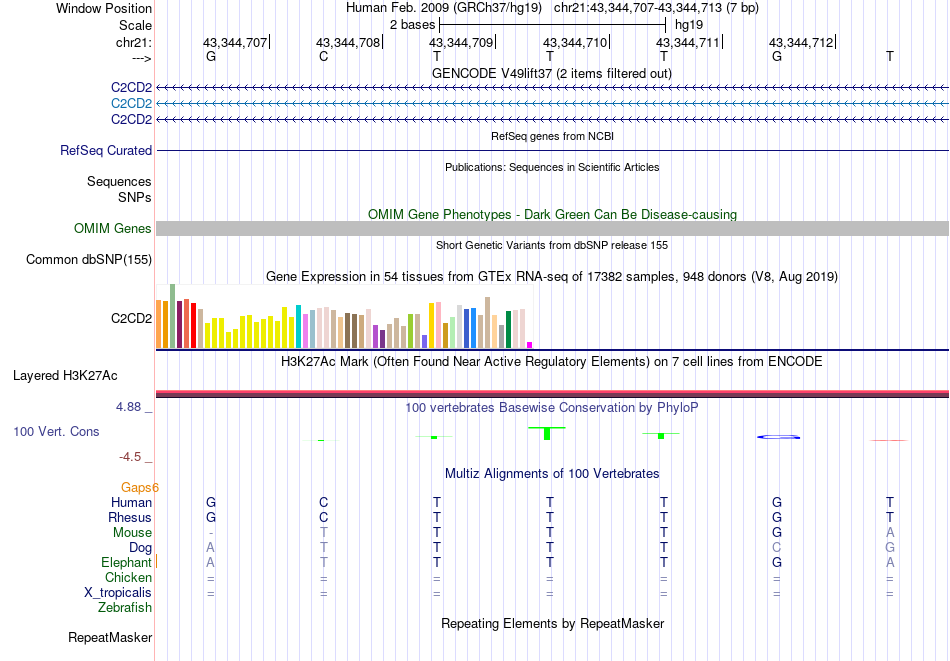
Task: Click the blue outlined PhyloP conservation marker
Action: (x=779, y=437)
